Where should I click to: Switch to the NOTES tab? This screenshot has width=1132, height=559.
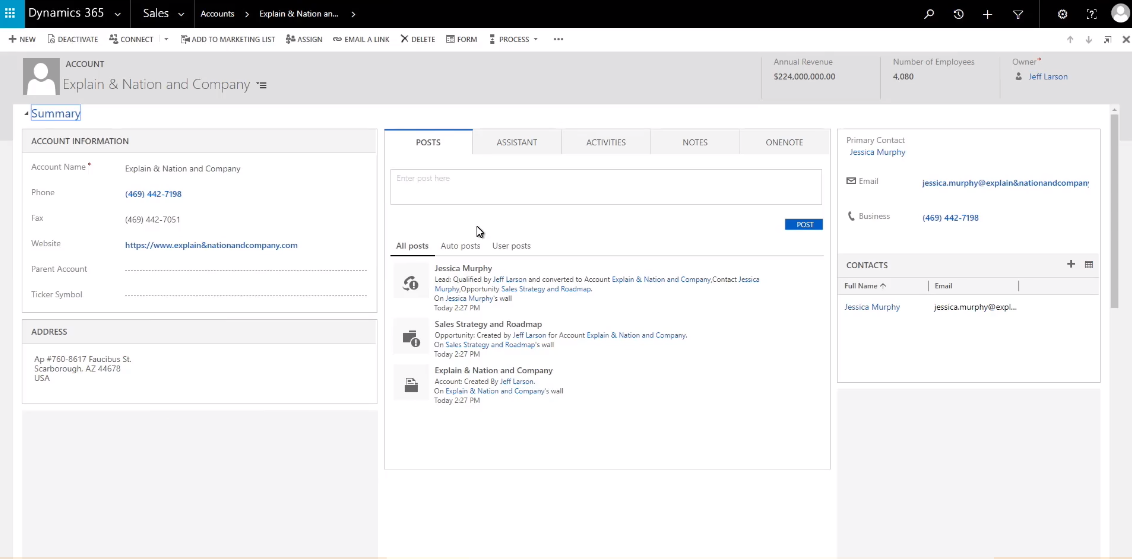coord(695,142)
